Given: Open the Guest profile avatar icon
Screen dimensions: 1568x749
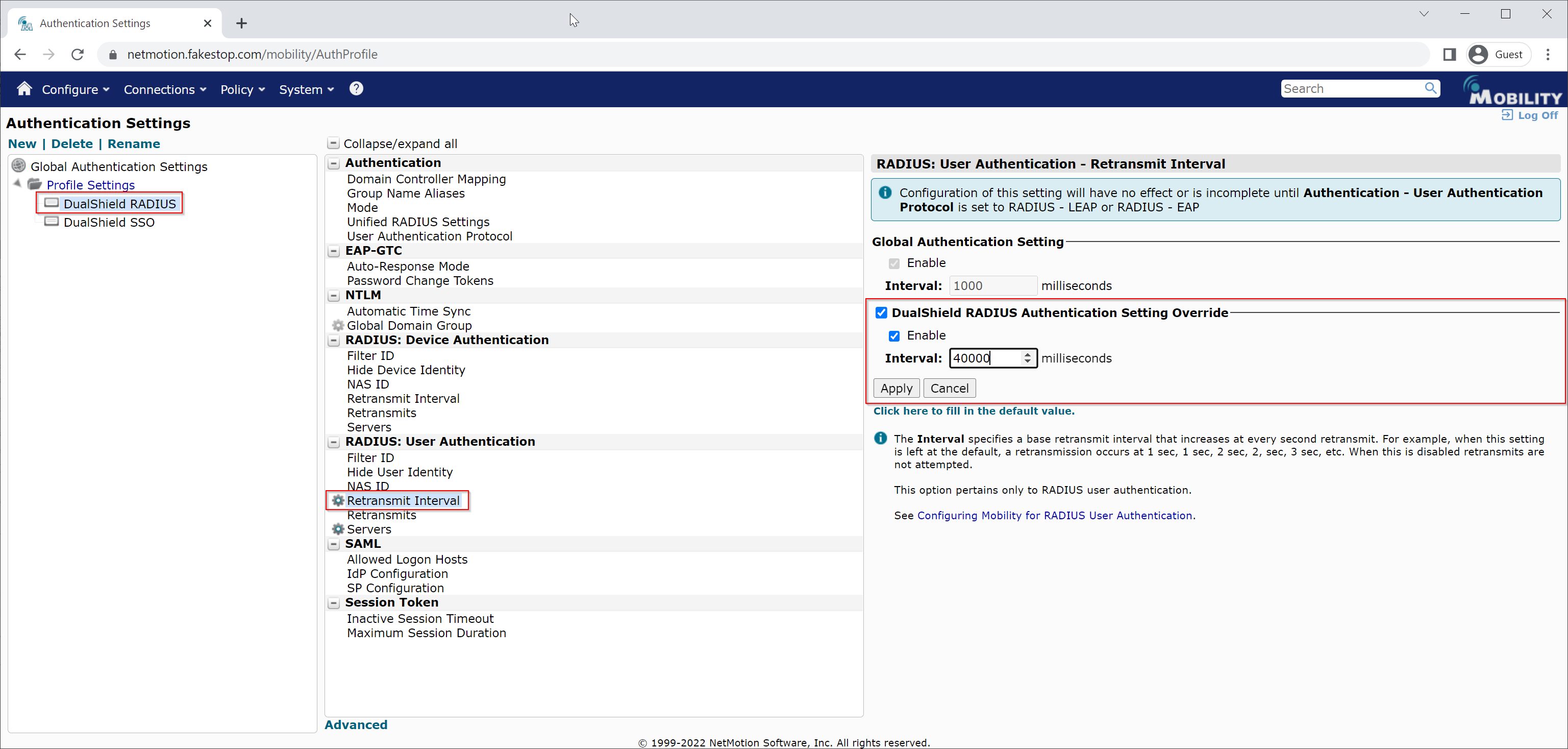Looking at the screenshot, I should click(1478, 54).
